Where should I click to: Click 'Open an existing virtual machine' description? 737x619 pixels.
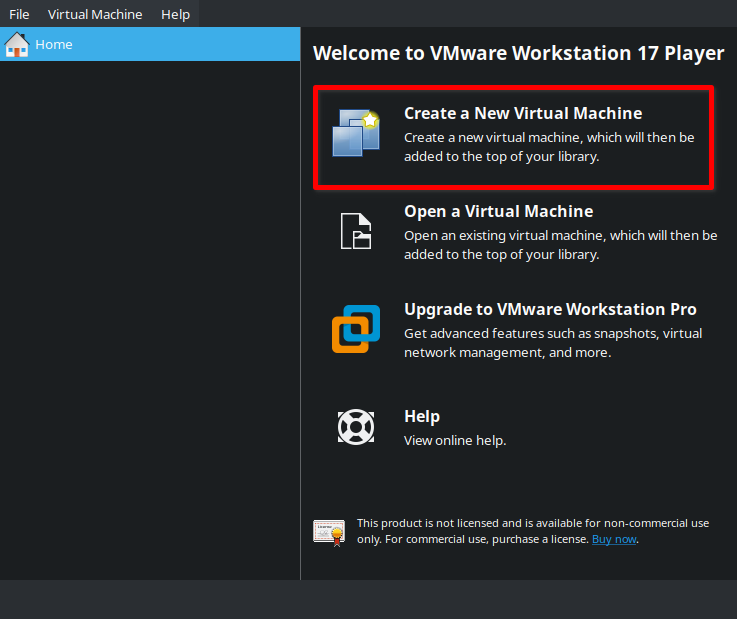coord(561,245)
